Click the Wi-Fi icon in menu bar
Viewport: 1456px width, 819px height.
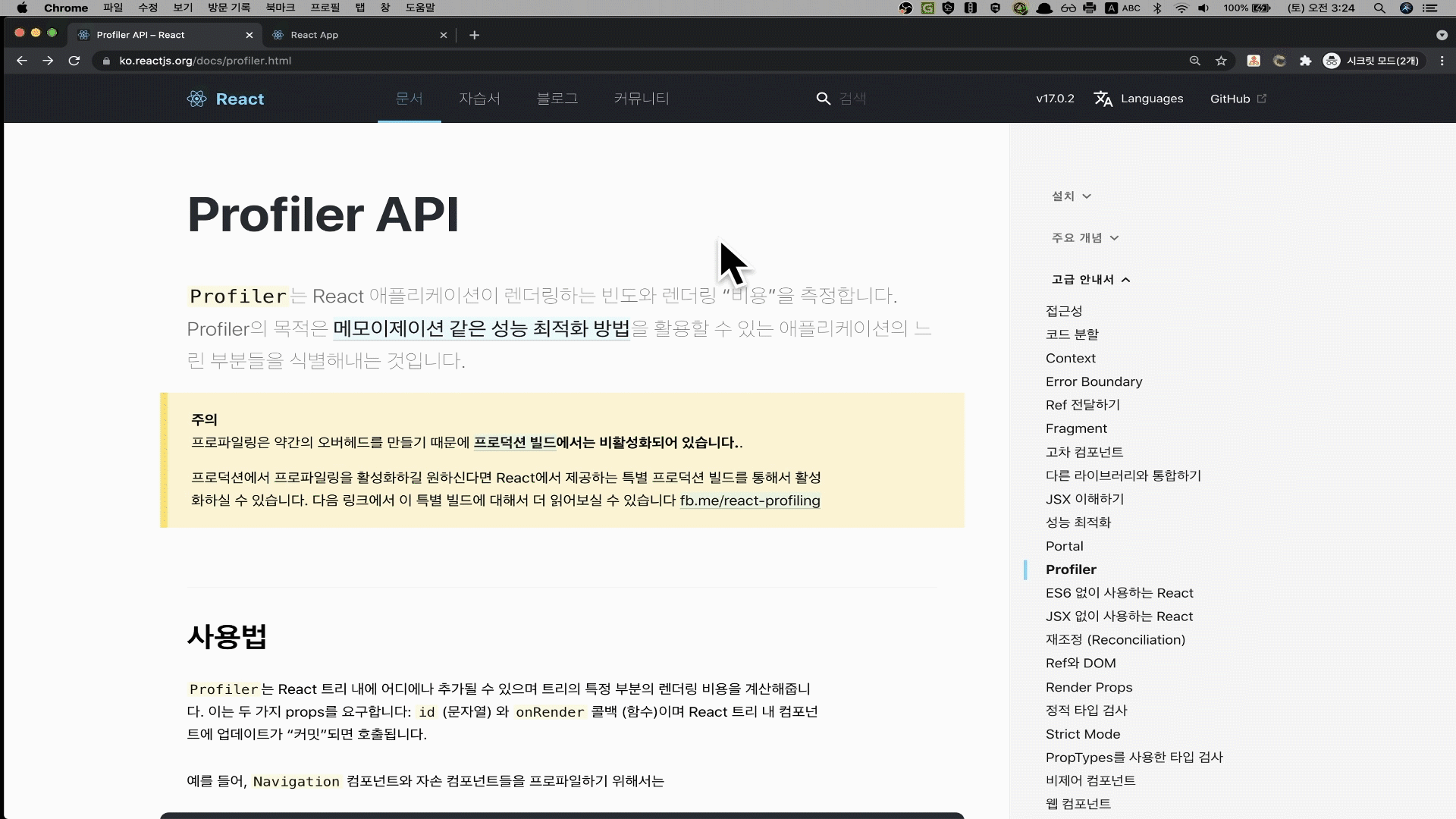click(1181, 8)
